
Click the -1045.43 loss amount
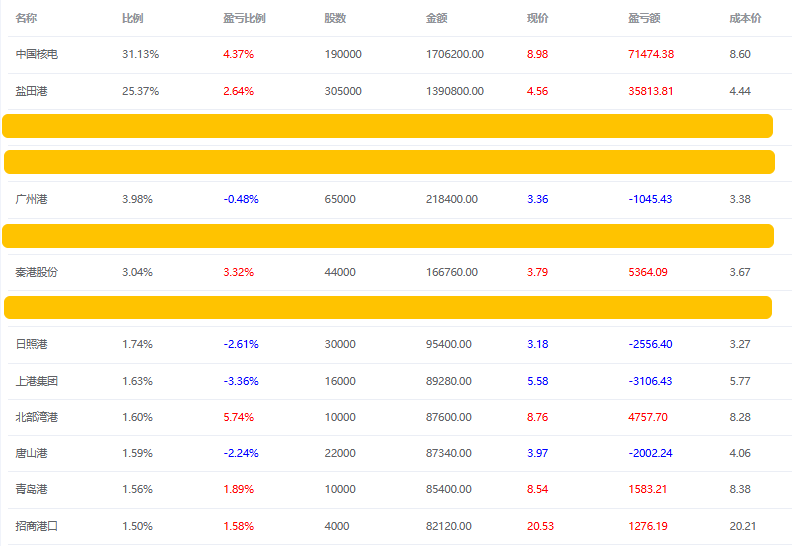click(650, 199)
